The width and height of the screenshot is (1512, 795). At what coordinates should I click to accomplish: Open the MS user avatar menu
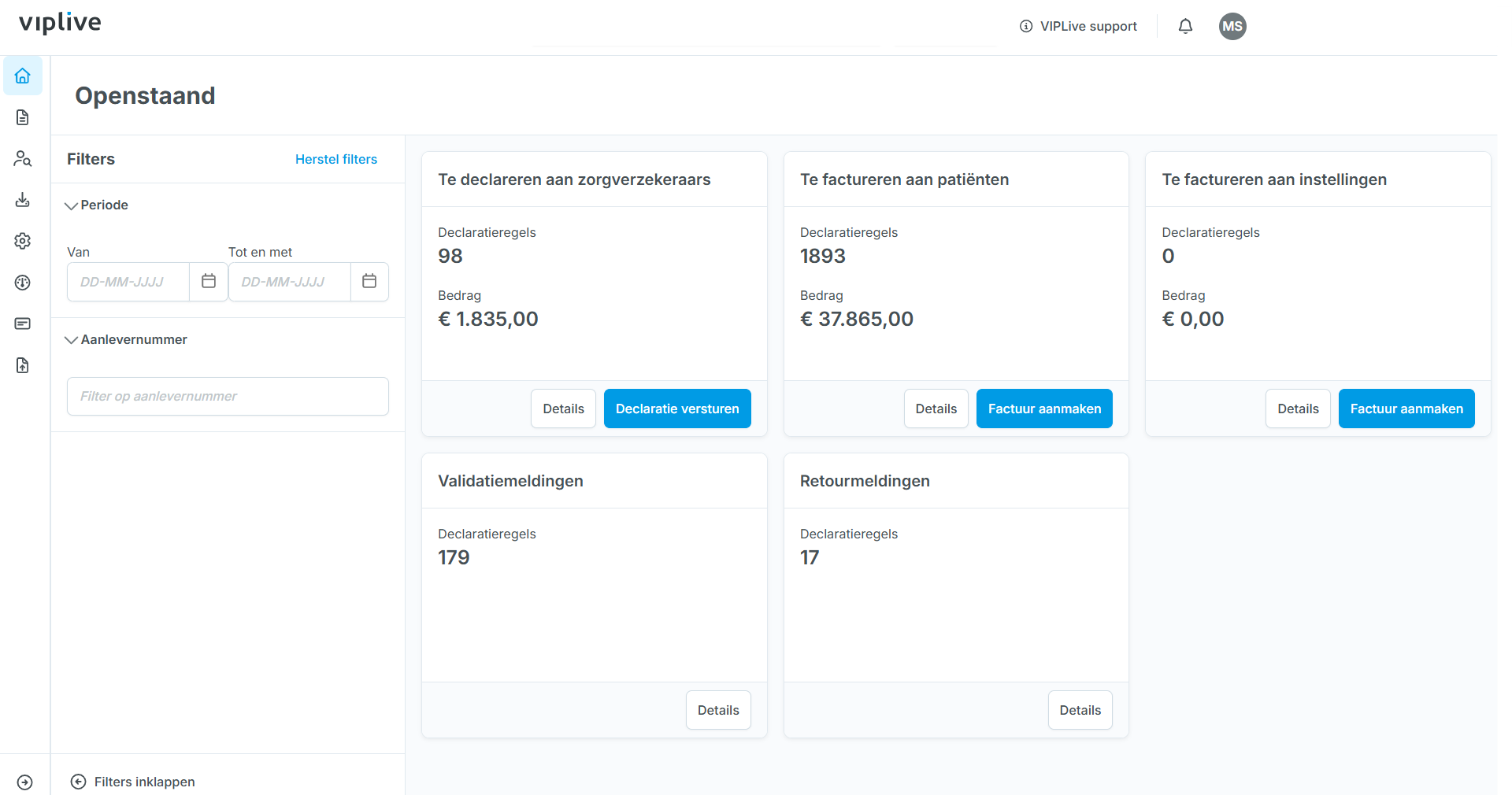pyautogui.click(x=1232, y=26)
